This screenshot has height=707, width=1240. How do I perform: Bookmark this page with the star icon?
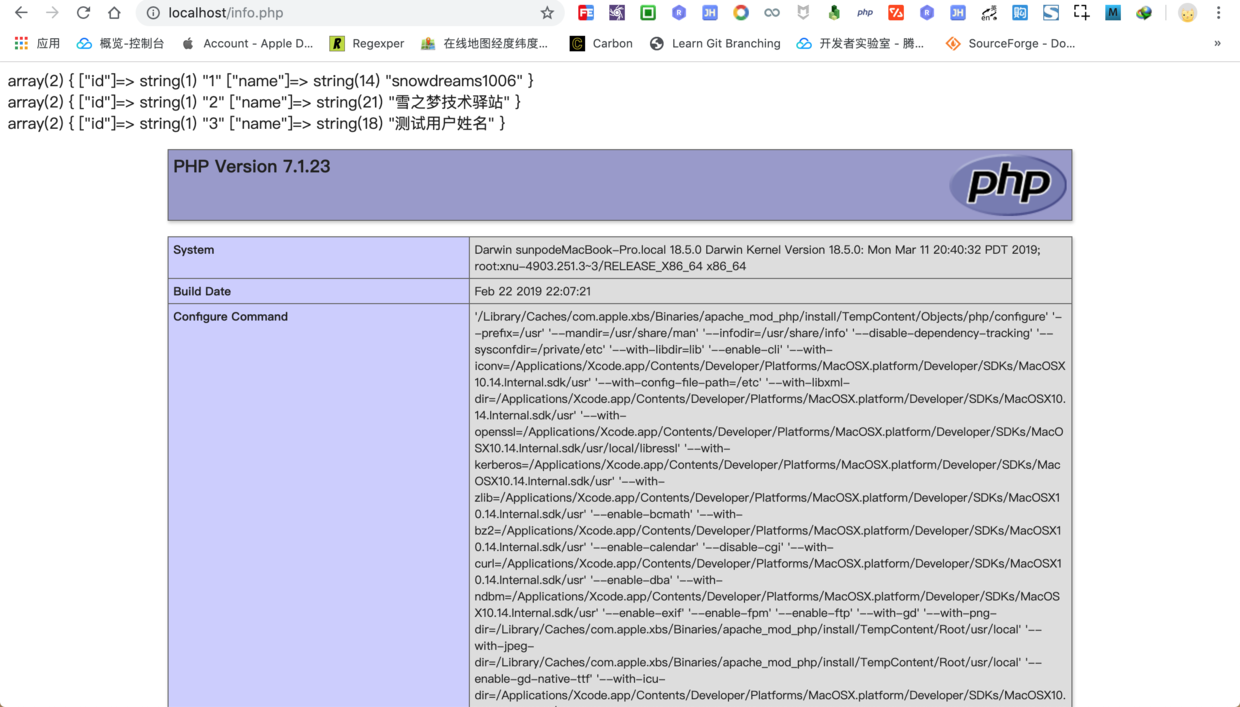coord(547,13)
